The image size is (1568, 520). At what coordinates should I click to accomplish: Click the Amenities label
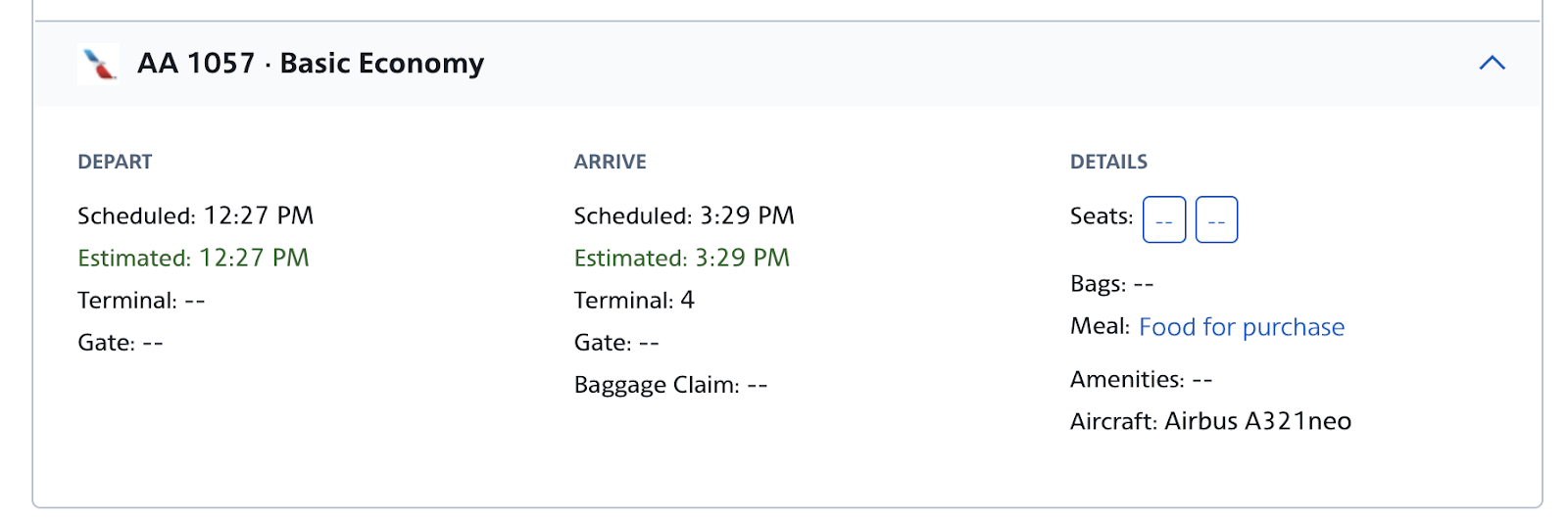click(1127, 379)
